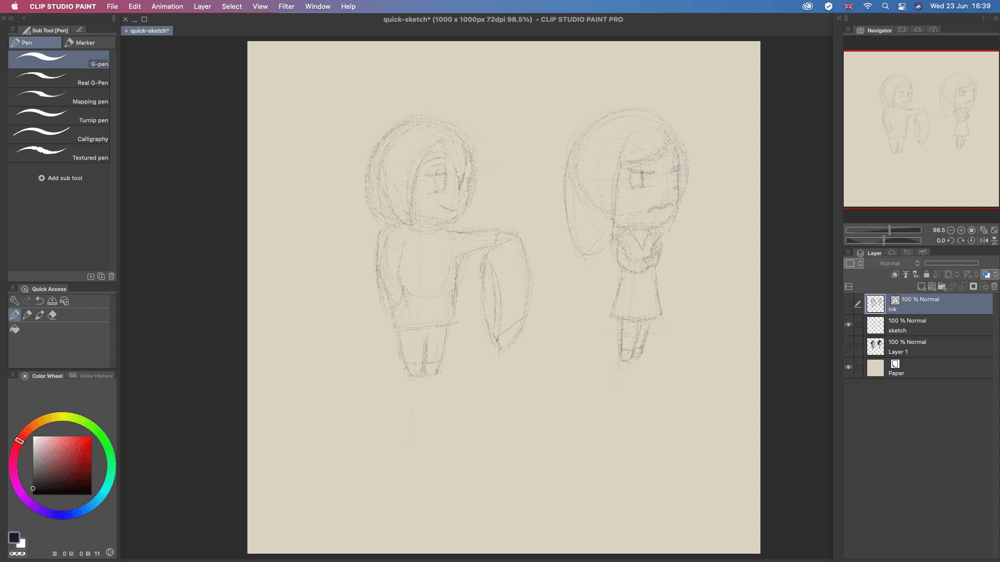Open the Navigator panel menu
Screen dimensions: 1000x562
[x=848, y=30]
